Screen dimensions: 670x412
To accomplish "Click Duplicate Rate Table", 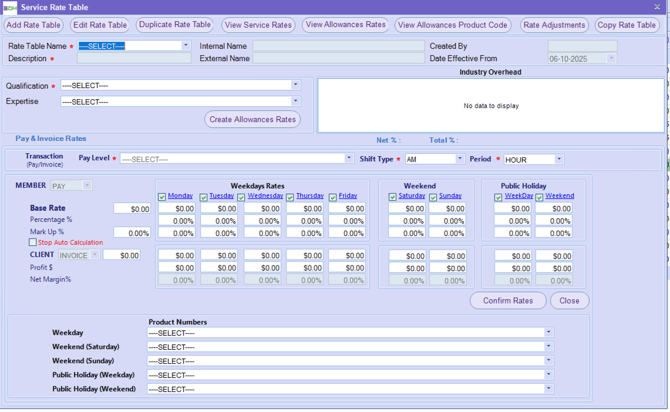I will 175,25.
